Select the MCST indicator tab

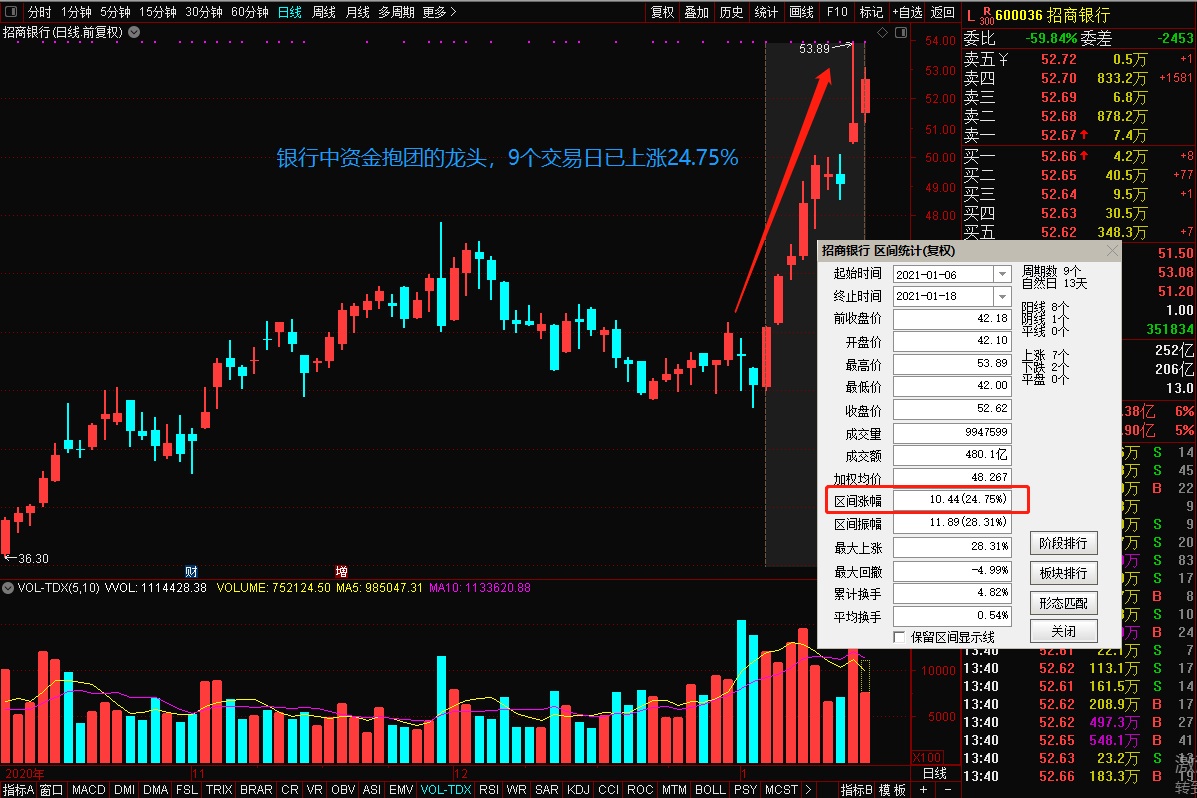pyautogui.click(x=781, y=790)
